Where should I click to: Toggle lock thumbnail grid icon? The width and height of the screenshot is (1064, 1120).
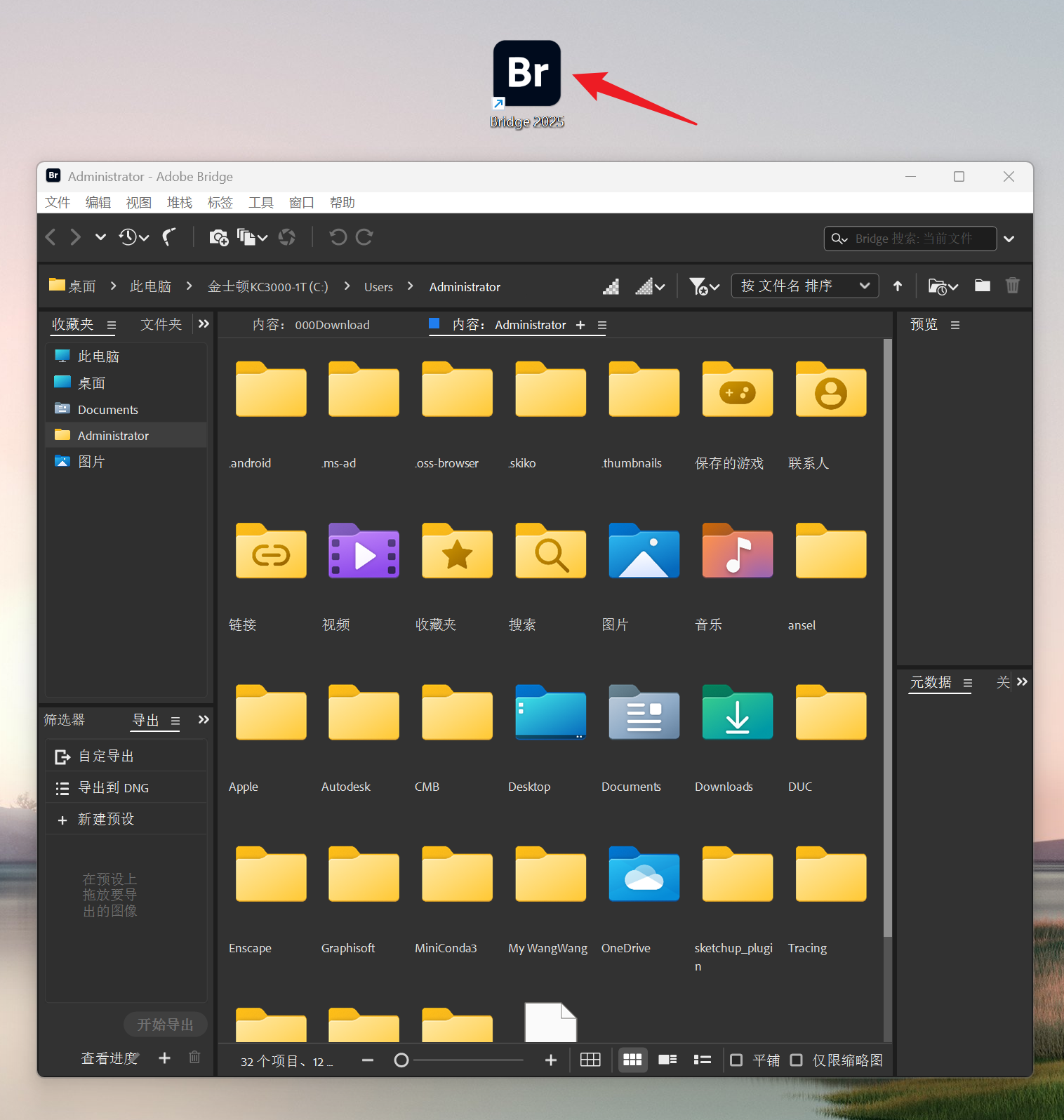(590, 1060)
